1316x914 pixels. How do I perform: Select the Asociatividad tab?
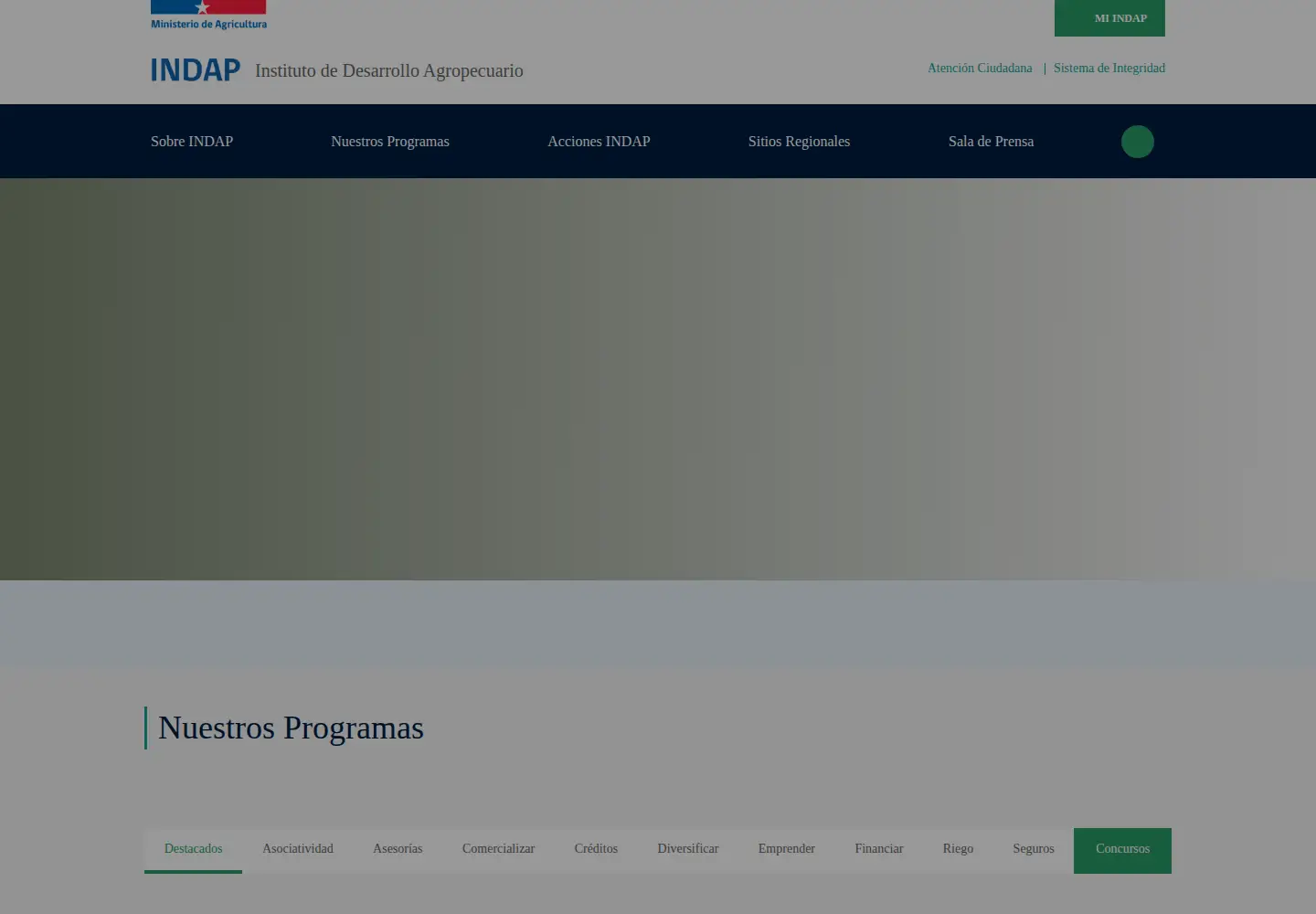pyautogui.click(x=298, y=850)
